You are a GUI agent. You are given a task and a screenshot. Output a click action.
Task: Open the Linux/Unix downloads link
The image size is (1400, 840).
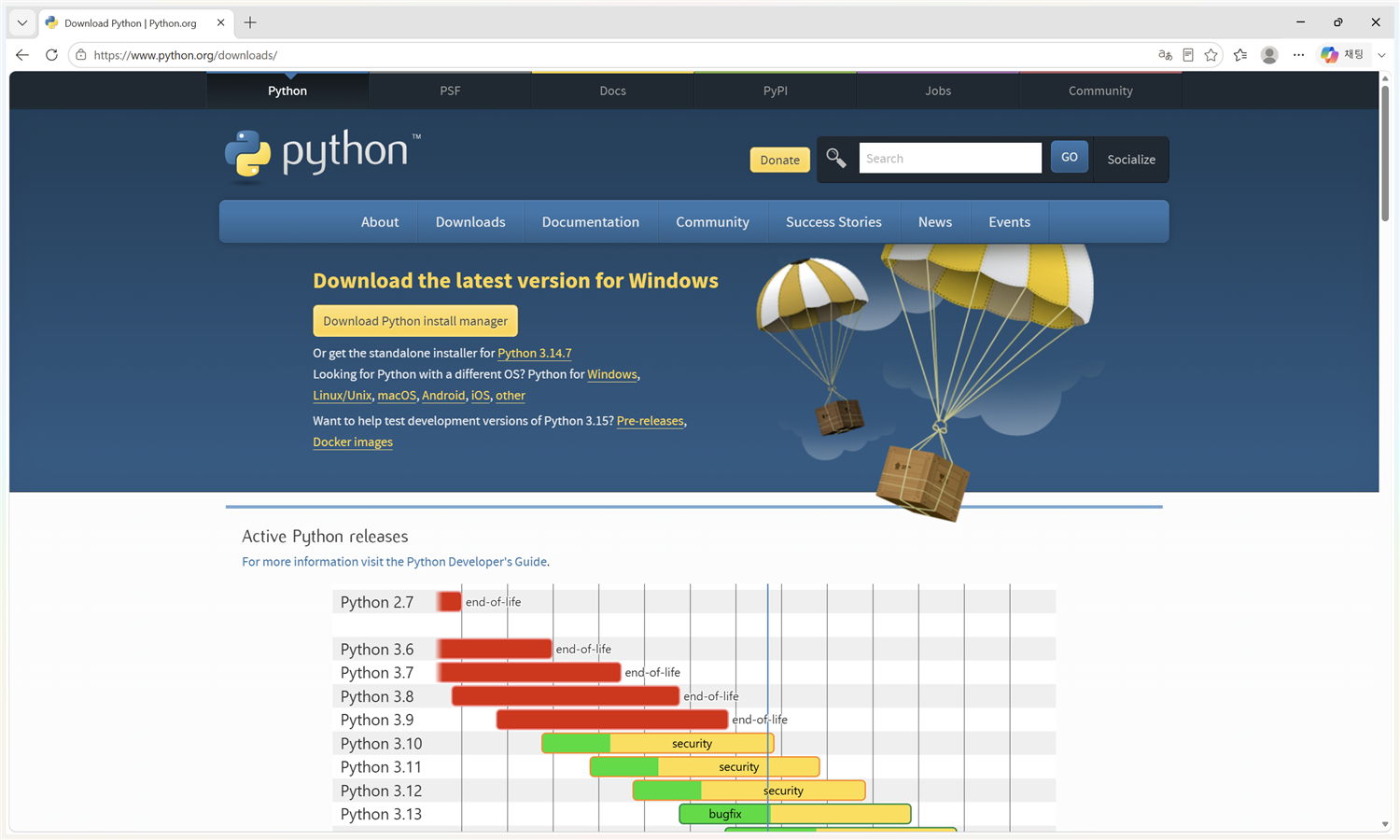[343, 396]
